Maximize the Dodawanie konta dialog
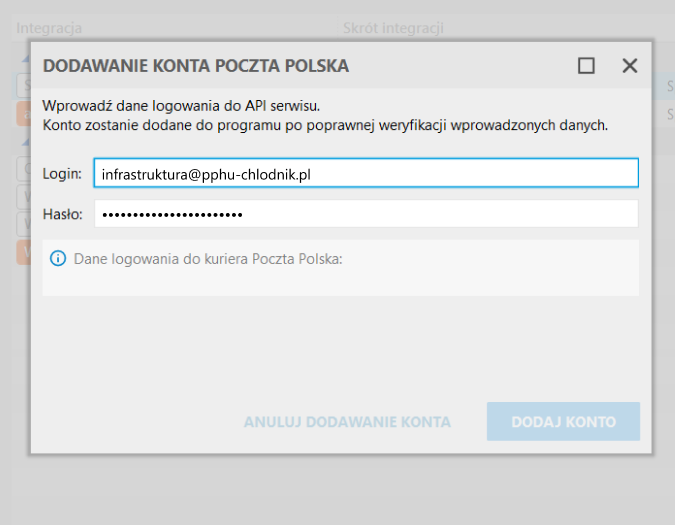 click(x=586, y=66)
